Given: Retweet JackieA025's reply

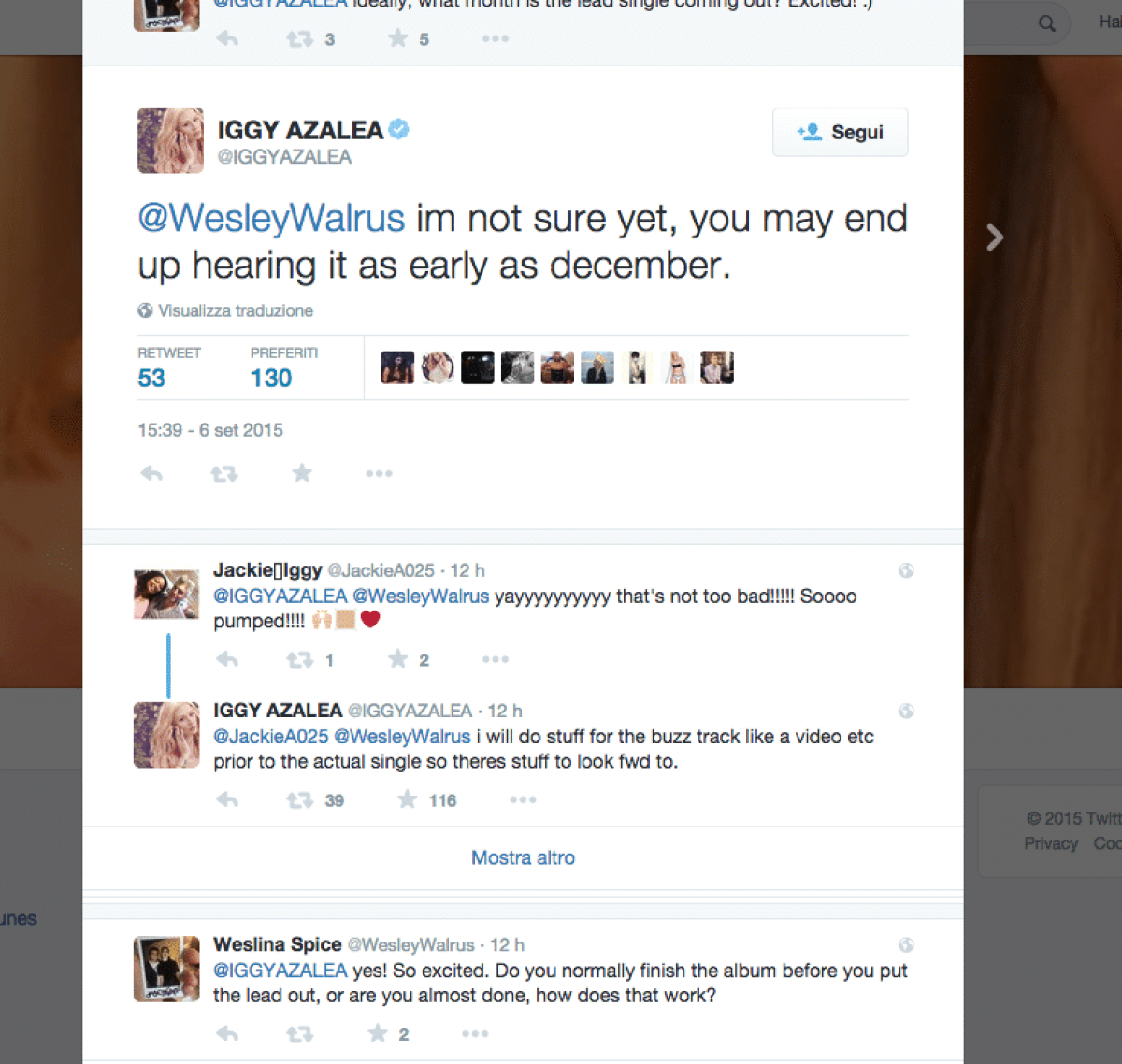Looking at the screenshot, I should point(299,660).
